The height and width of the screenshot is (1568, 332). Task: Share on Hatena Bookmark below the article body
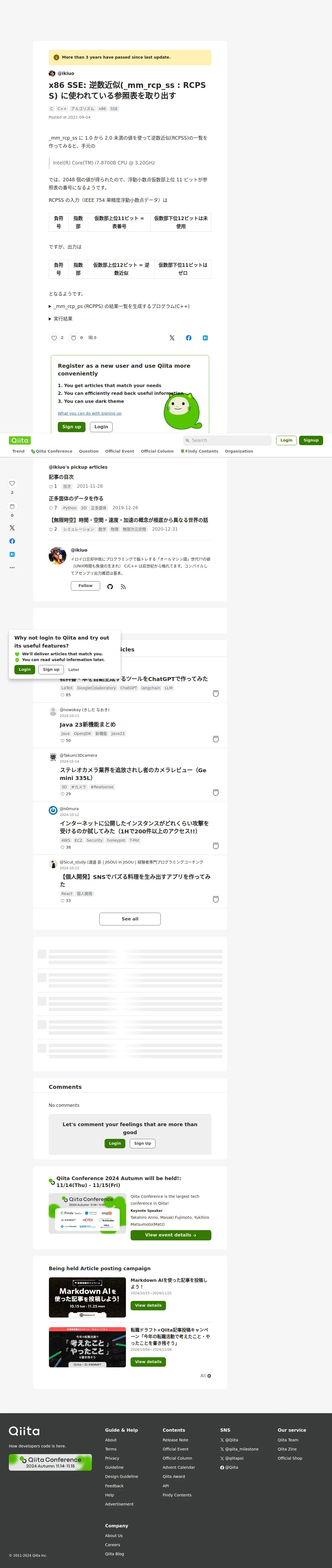pyautogui.click(x=205, y=338)
